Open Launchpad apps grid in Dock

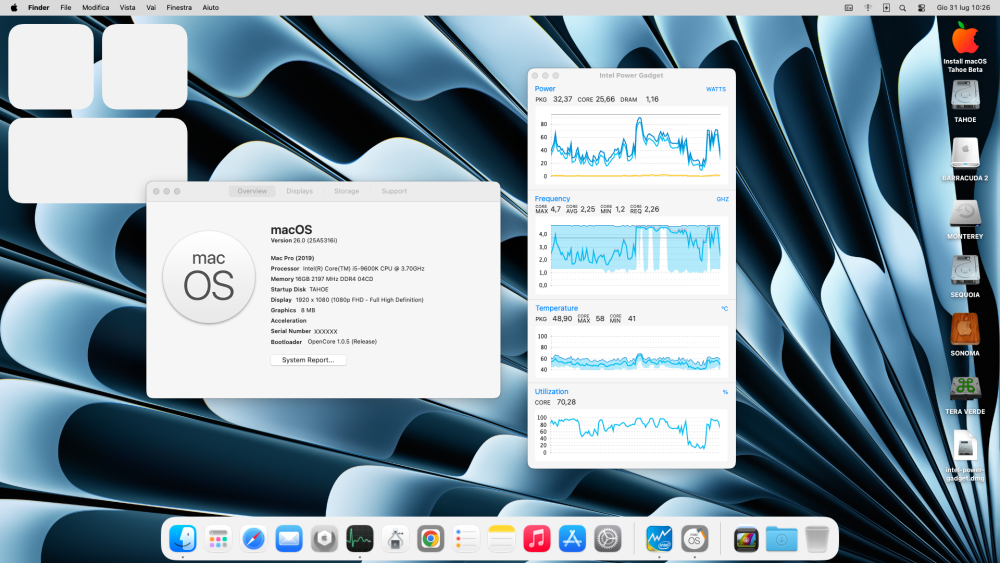(x=218, y=539)
